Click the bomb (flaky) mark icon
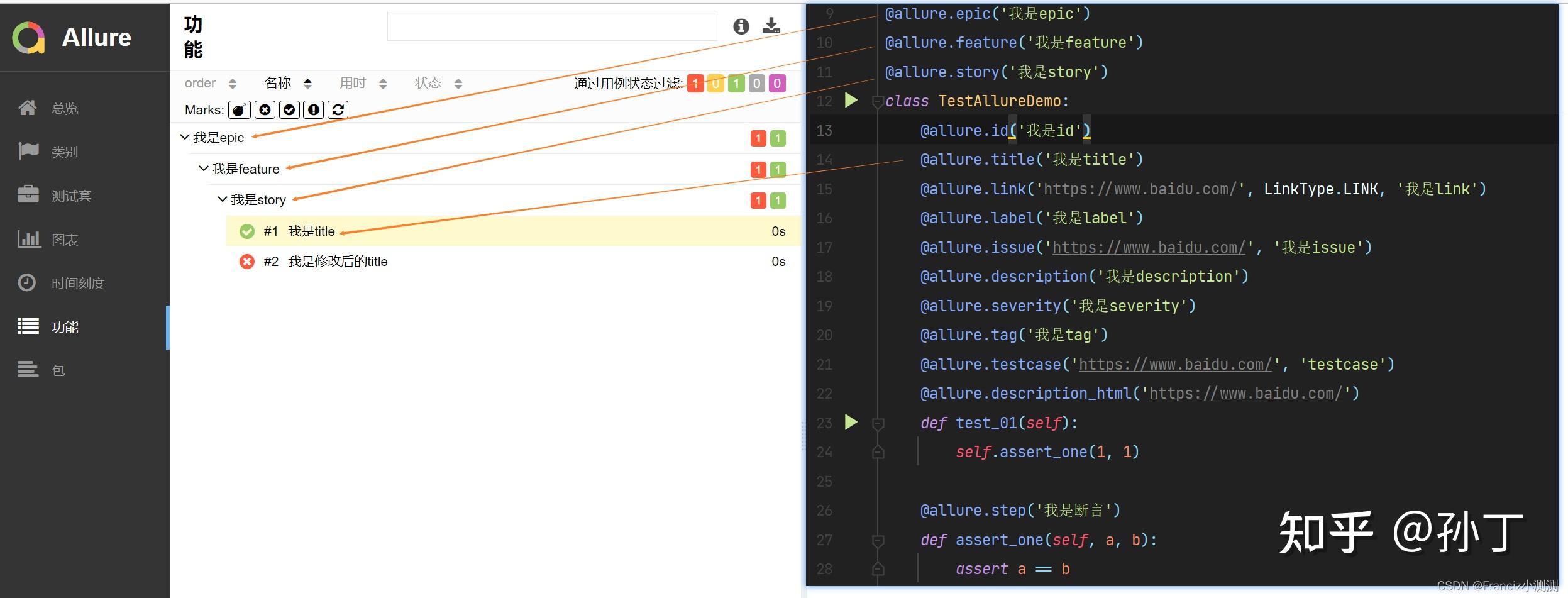Viewport: 1568px width, 598px height. (x=239, y=110)
